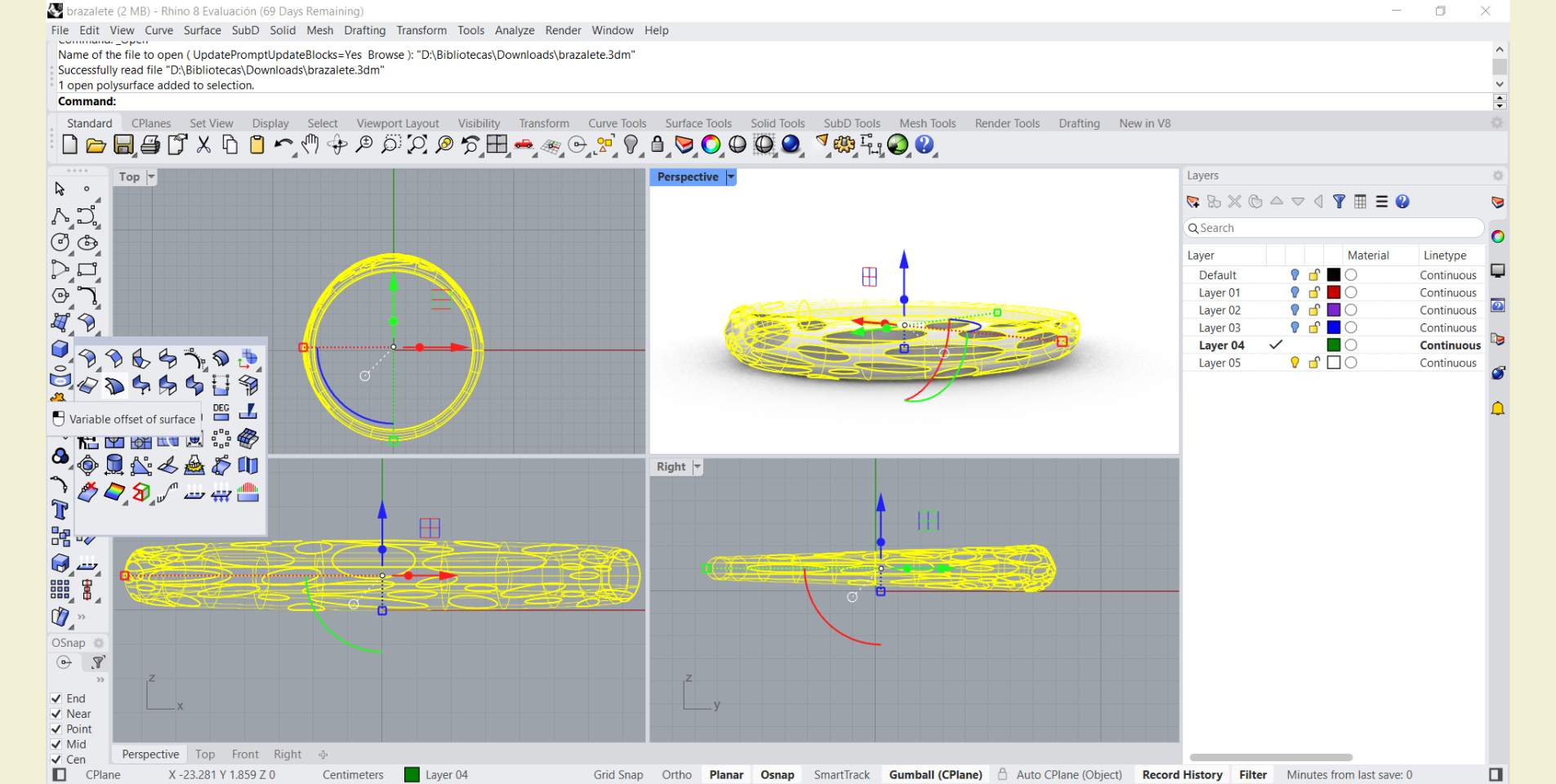Click the blue Help question mark icon

coord(924,145)
